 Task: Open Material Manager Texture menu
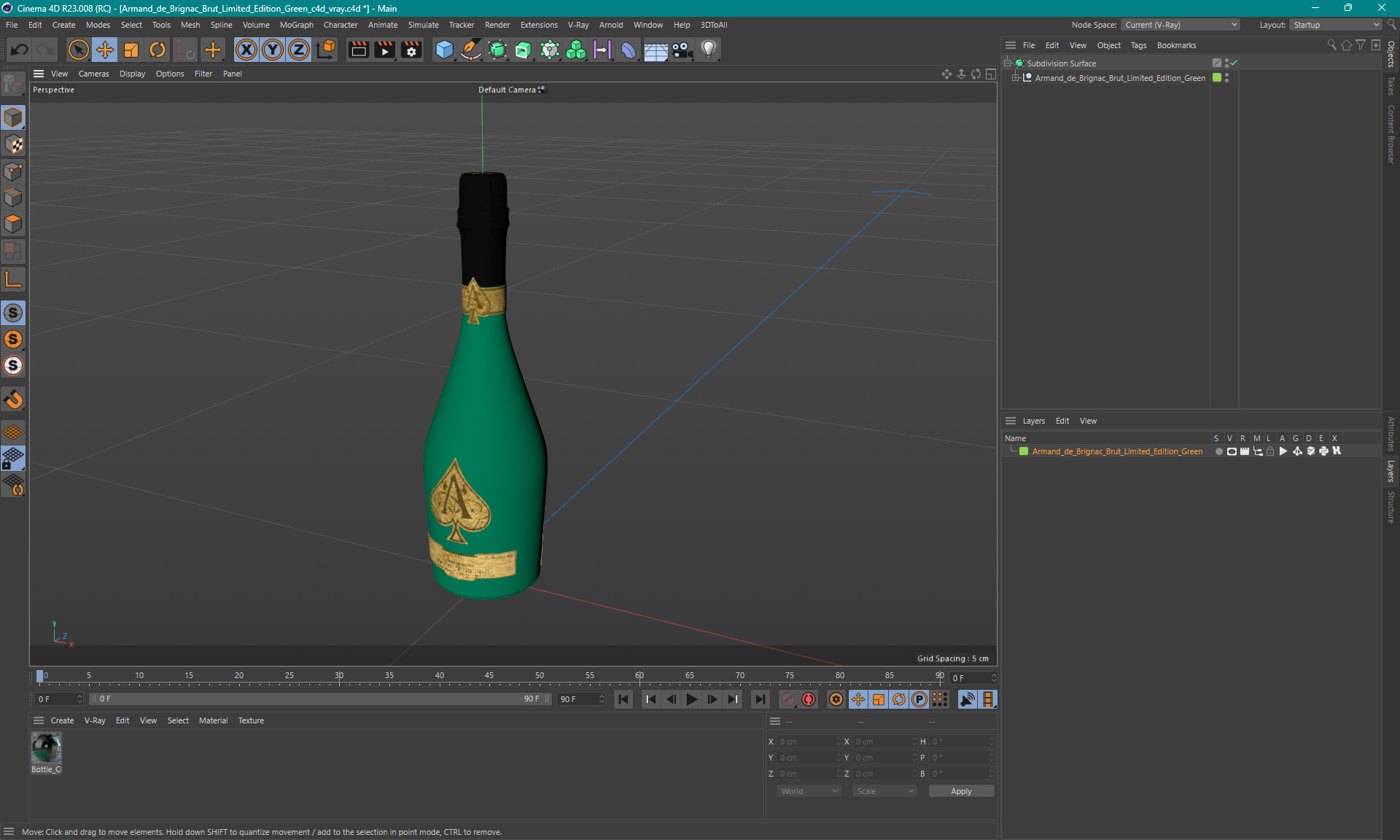251,720
